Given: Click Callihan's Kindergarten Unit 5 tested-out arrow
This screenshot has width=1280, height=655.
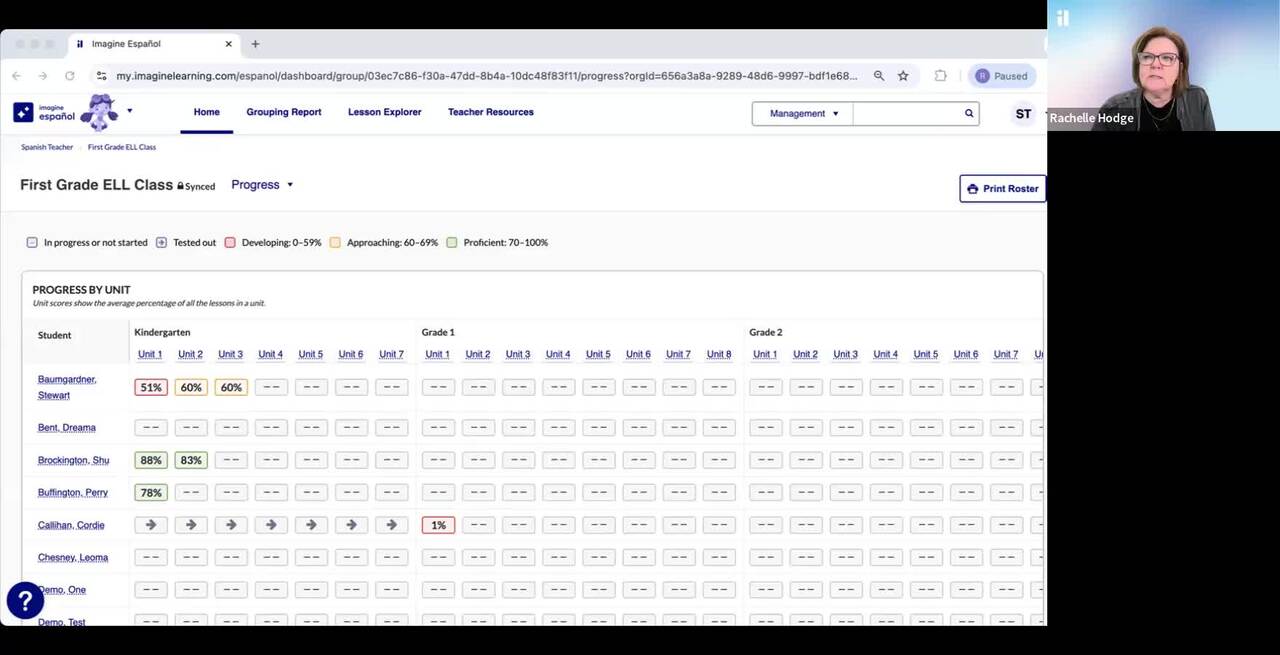Looking at the screenshot, I should [x=311, y=525].
